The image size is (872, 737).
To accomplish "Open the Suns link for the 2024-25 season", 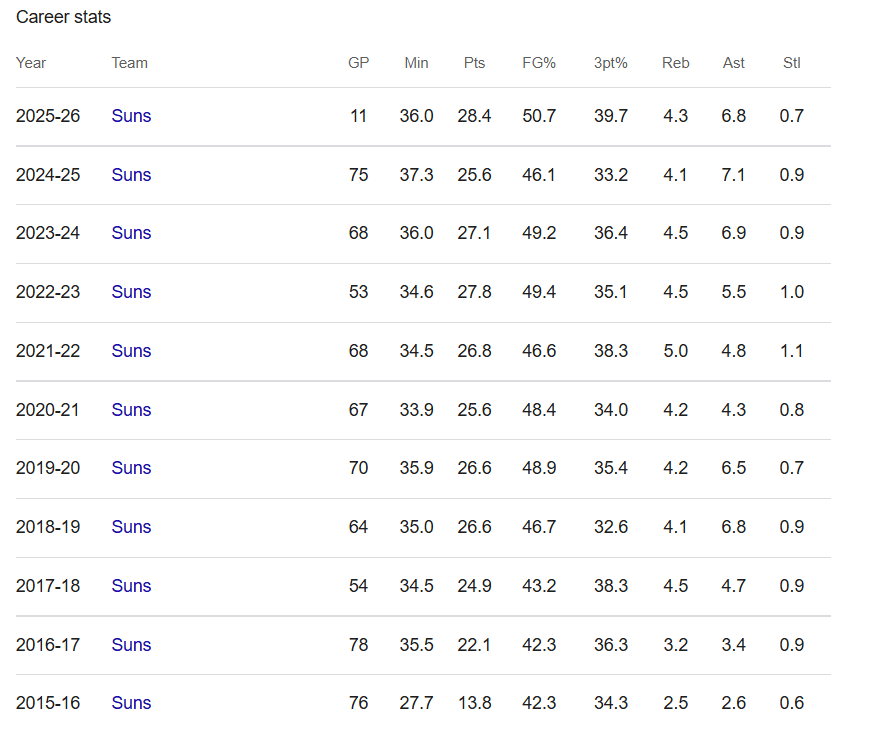I will coord(131,175).
